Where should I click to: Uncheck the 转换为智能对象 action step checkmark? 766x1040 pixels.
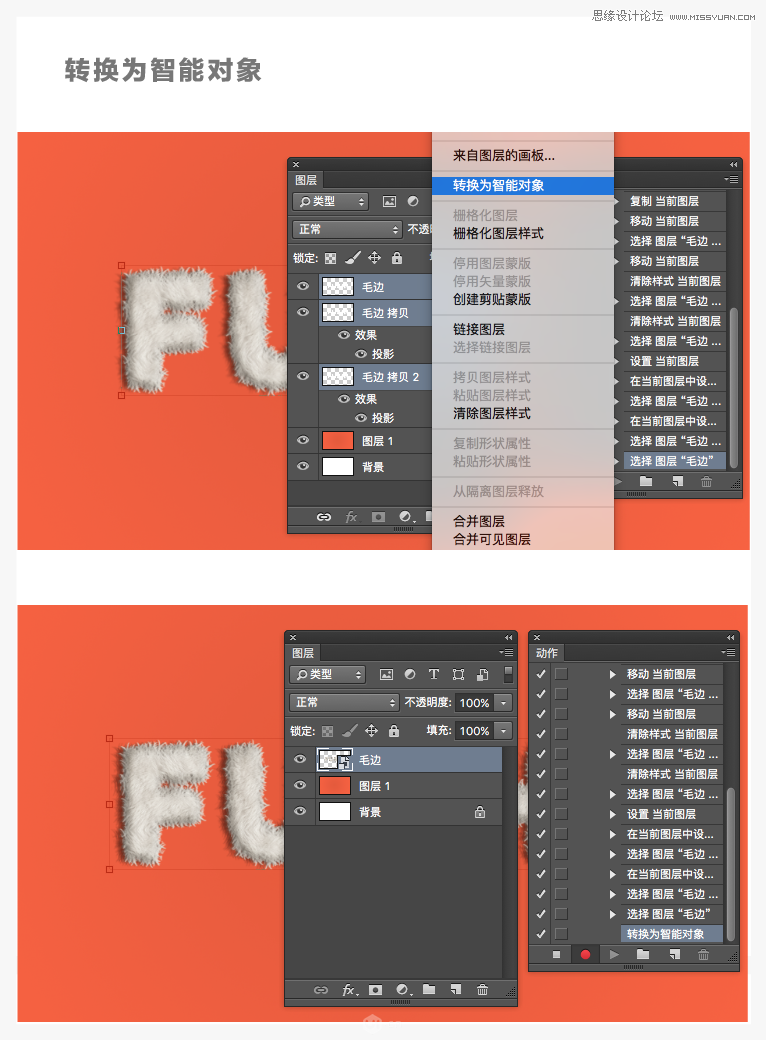coord(541,934)
